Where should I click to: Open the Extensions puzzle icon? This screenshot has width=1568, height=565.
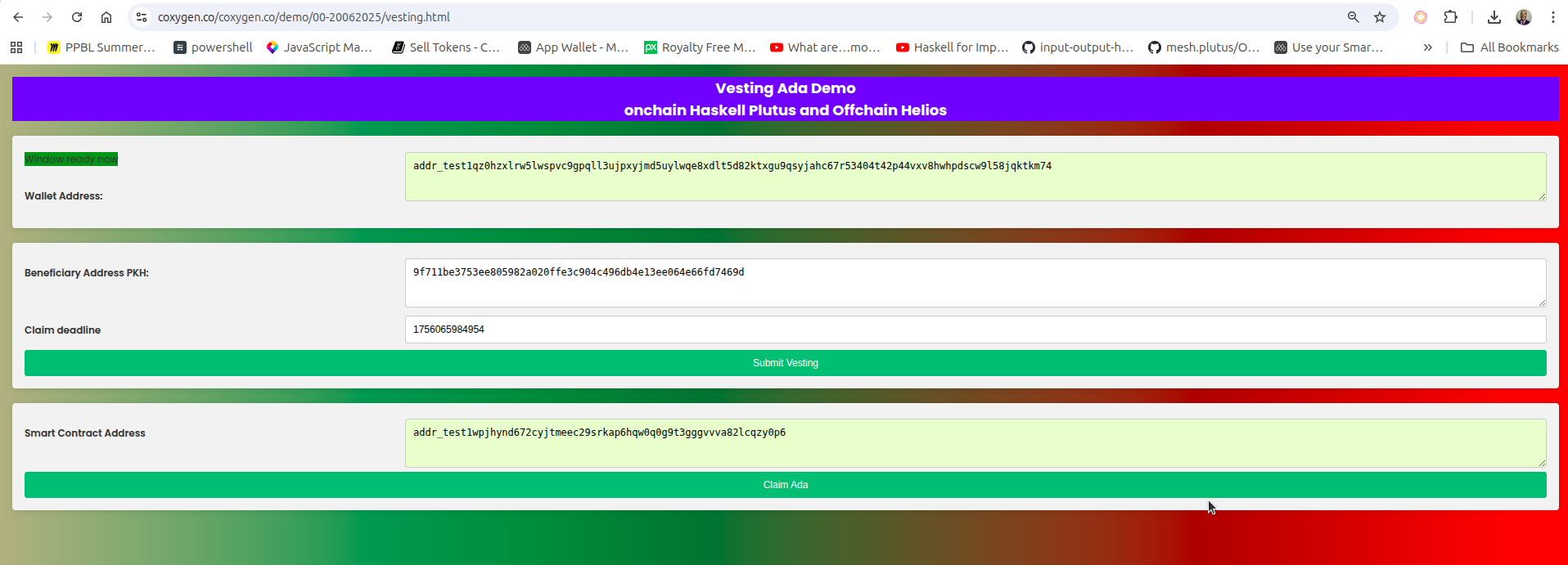tap(1450, 17)
